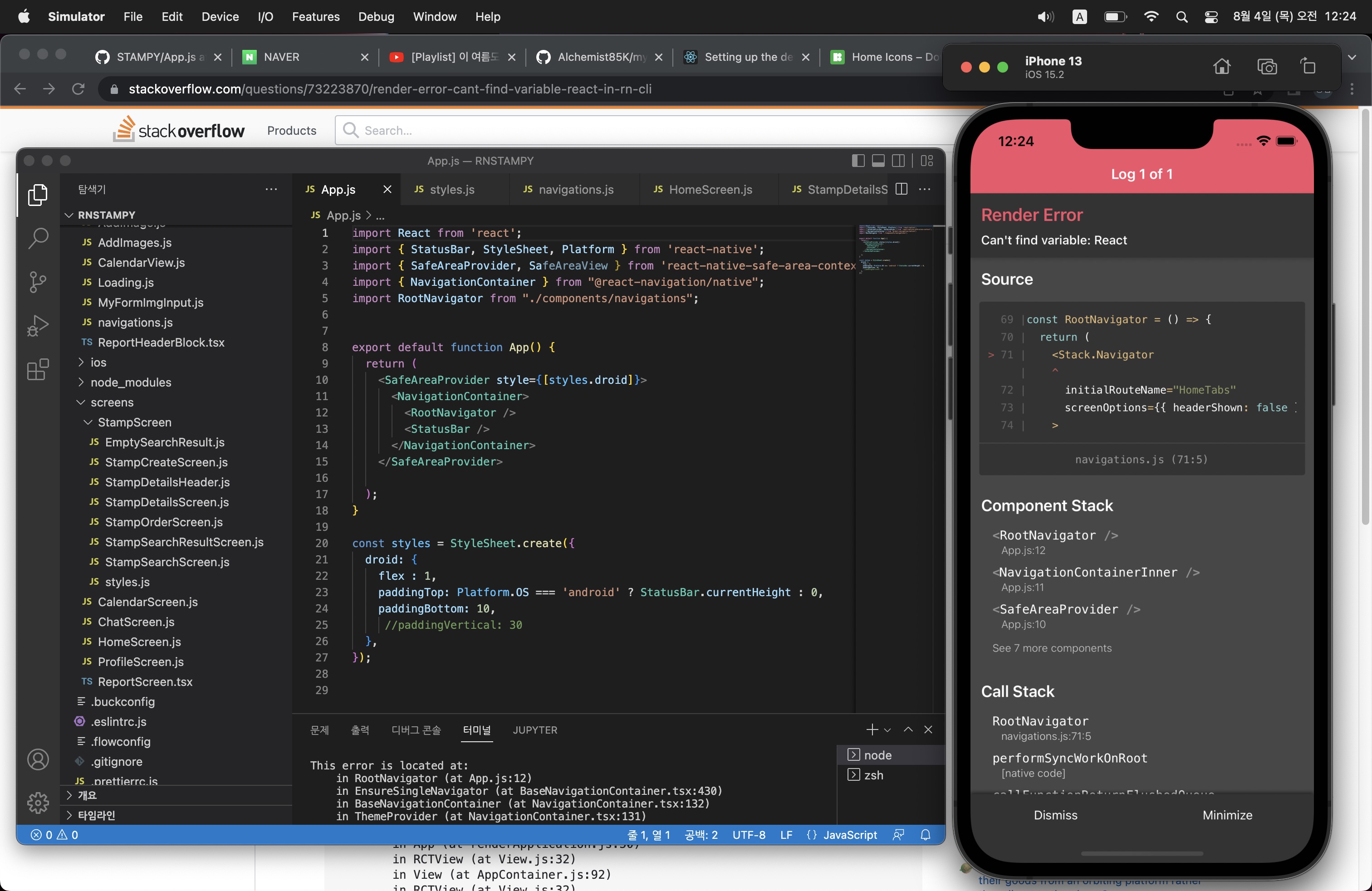Close the STAMPY/App.js browser tab
The image size is (1372, 891).
coord(218,57)
